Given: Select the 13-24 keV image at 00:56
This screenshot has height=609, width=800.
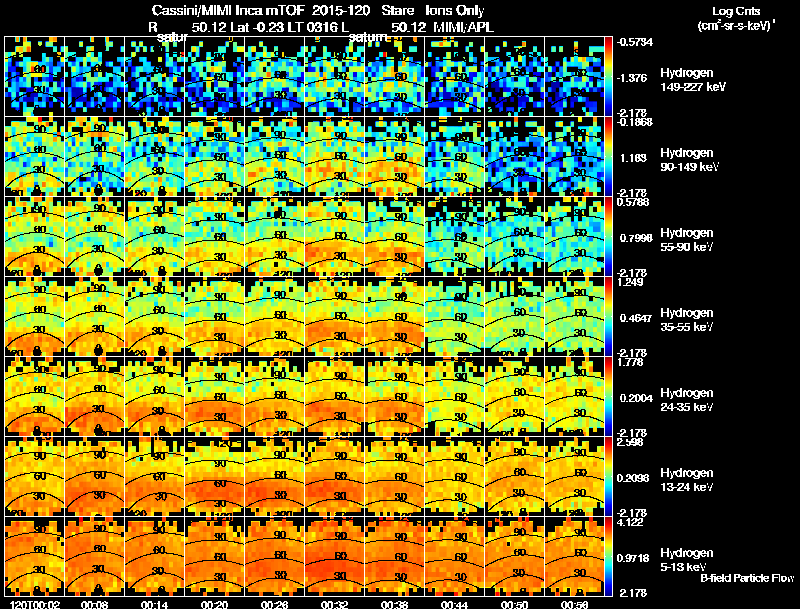Looking at the screenshot, I should click(574, 477).
